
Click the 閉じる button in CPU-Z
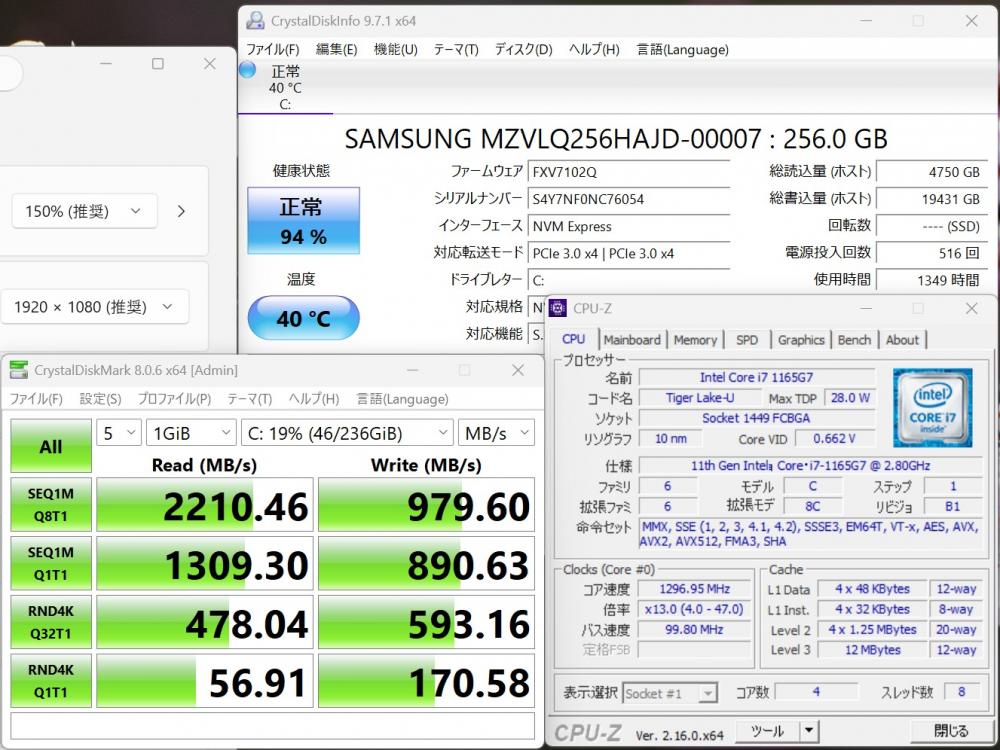[951, 732]
